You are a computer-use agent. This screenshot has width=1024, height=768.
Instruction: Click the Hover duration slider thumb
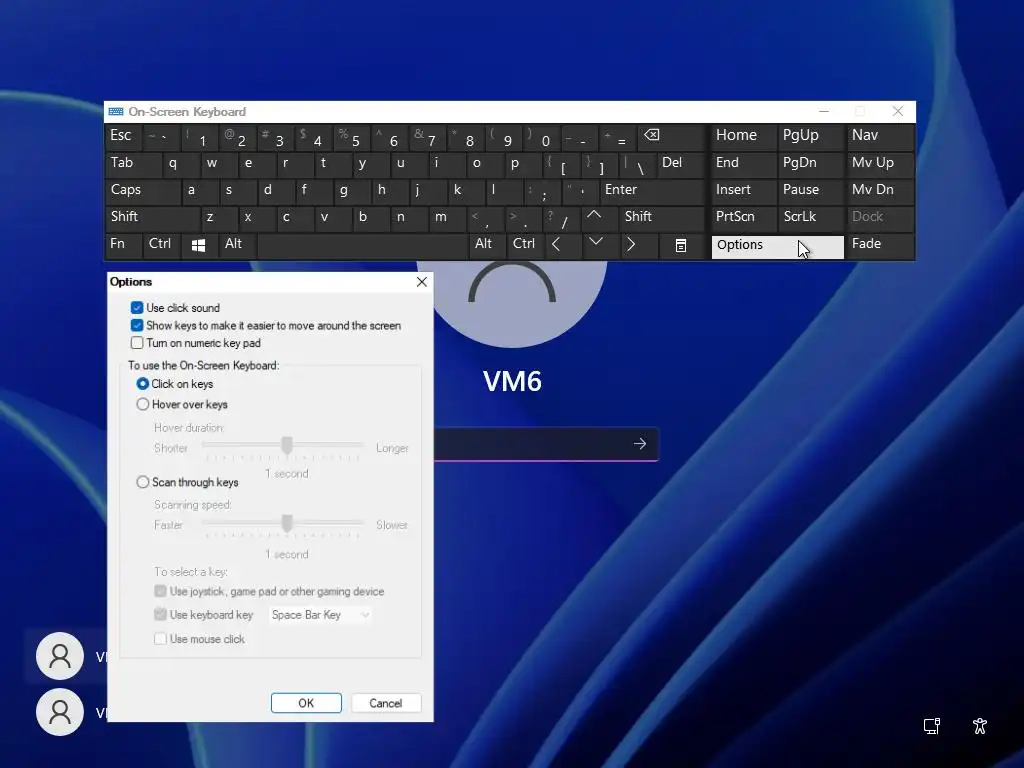click(287, 445)
